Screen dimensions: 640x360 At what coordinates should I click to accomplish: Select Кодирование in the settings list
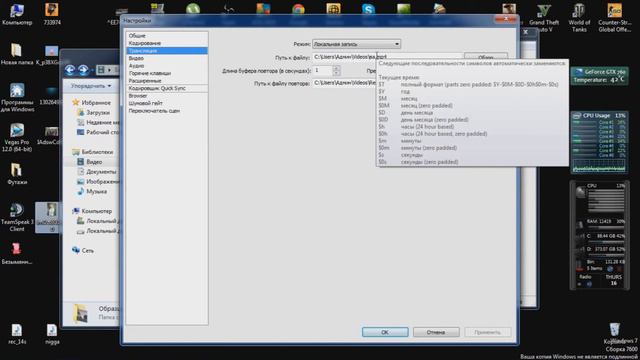[x=145, y=43]
